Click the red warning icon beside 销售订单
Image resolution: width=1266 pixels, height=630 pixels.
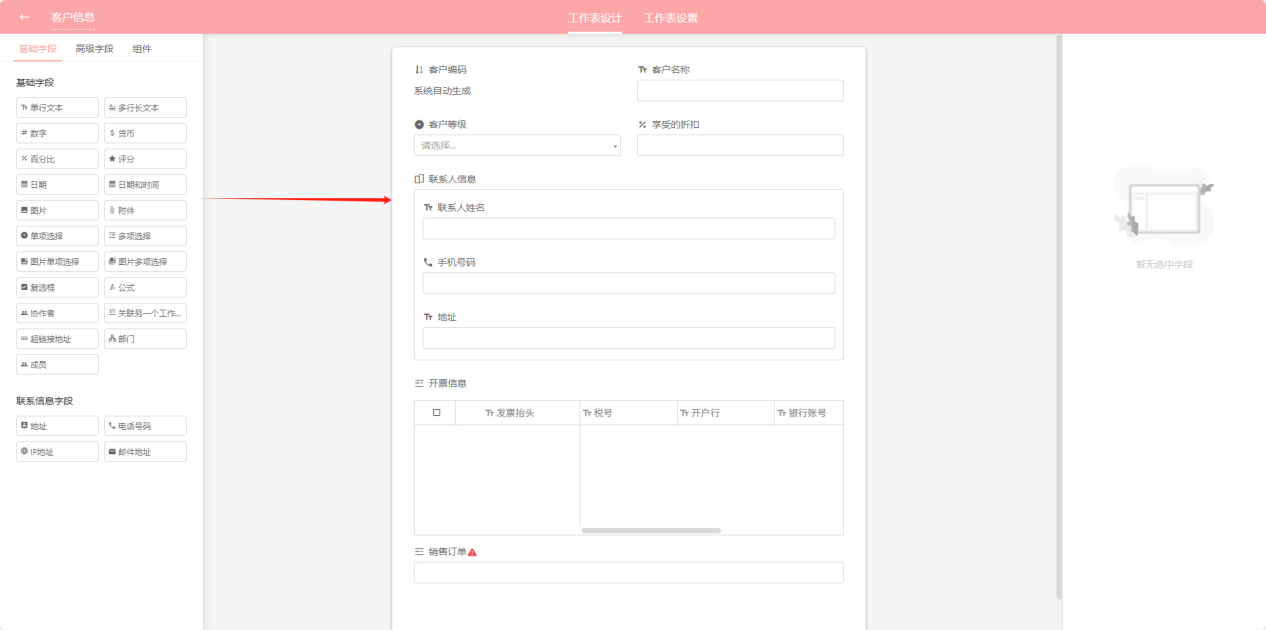(x=472, y=552)
